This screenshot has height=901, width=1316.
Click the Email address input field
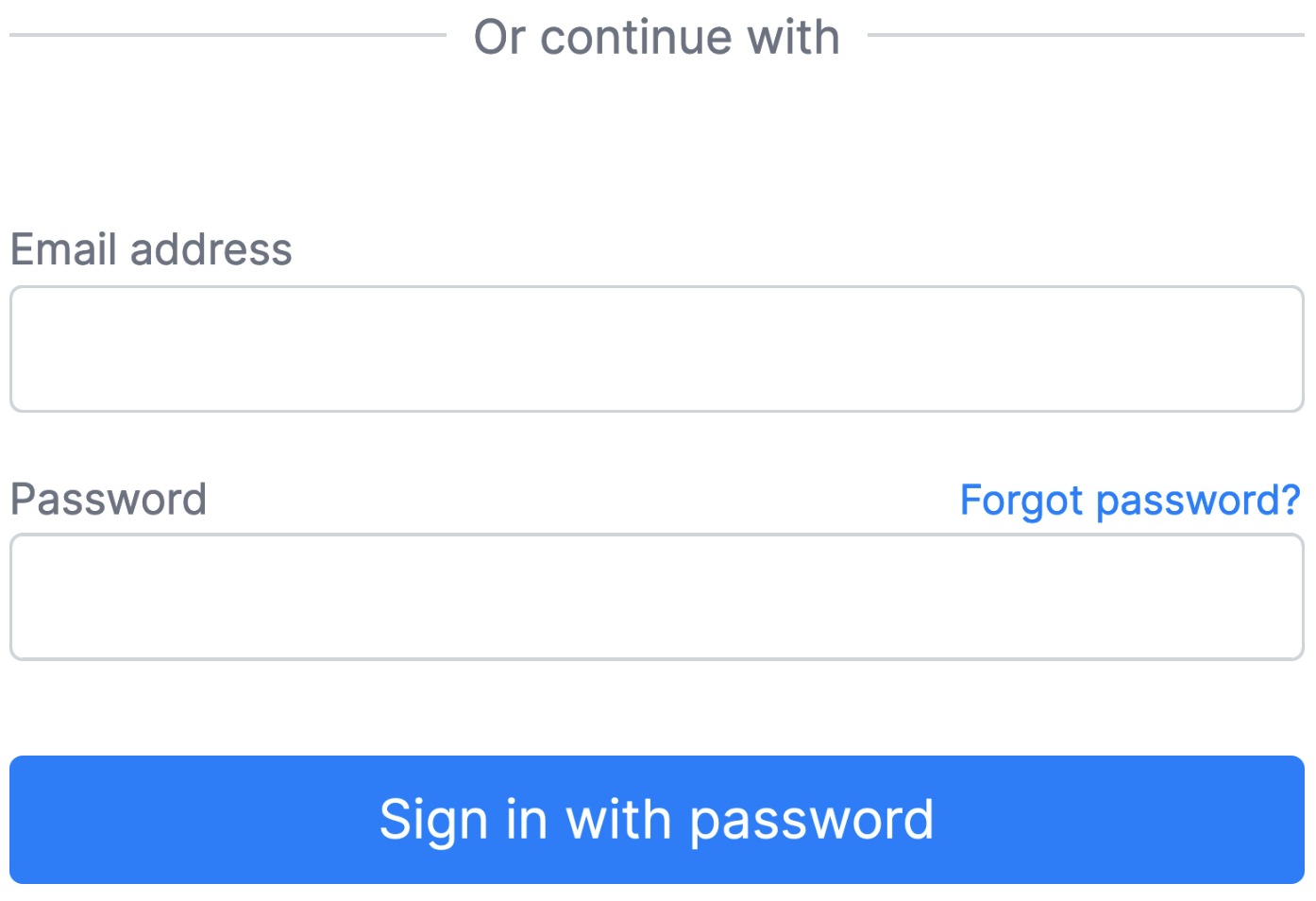coord(657,349)
